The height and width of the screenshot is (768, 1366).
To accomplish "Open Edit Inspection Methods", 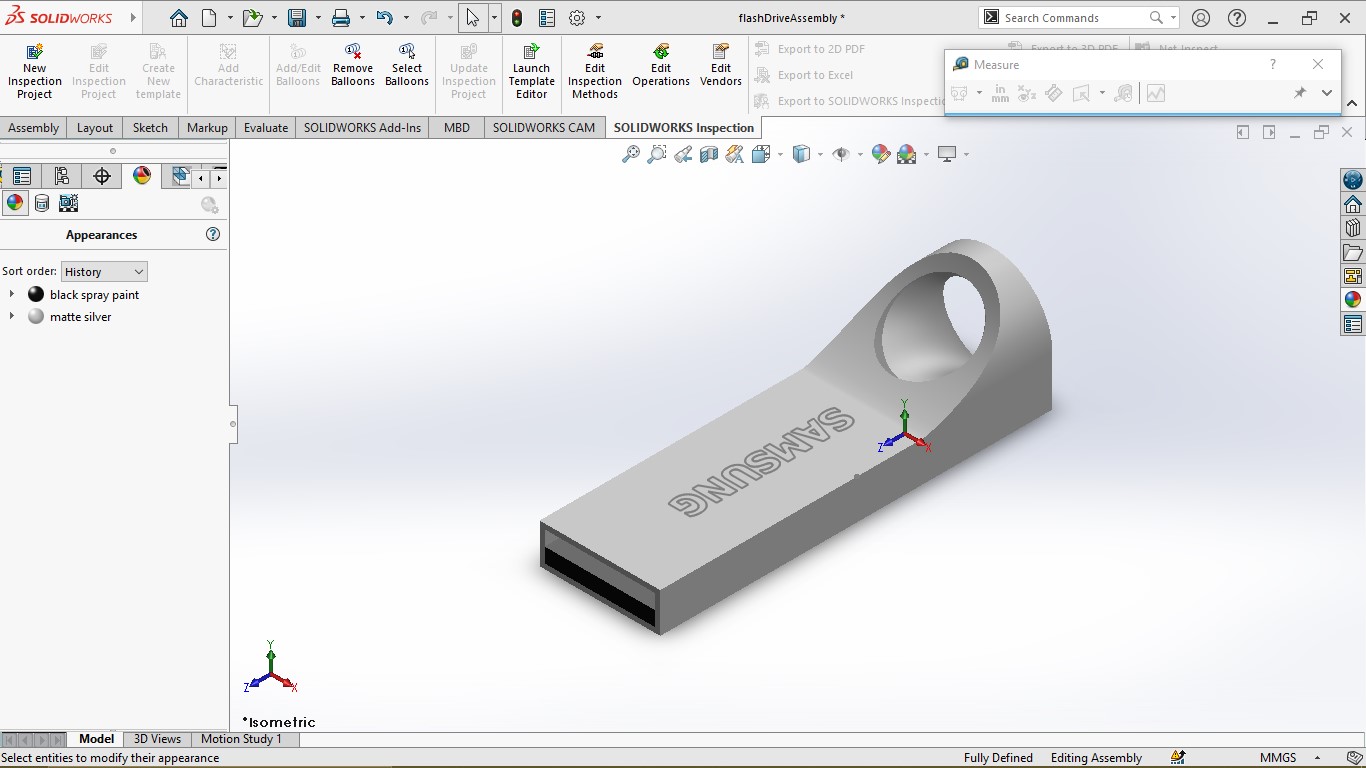I will [595, 70].
